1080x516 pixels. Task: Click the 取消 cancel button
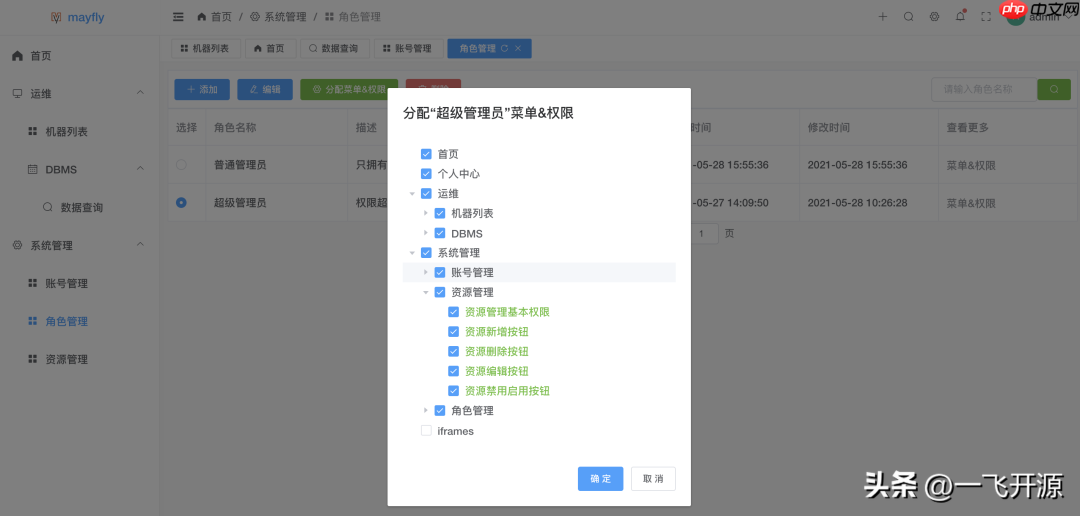pos(653,479)
